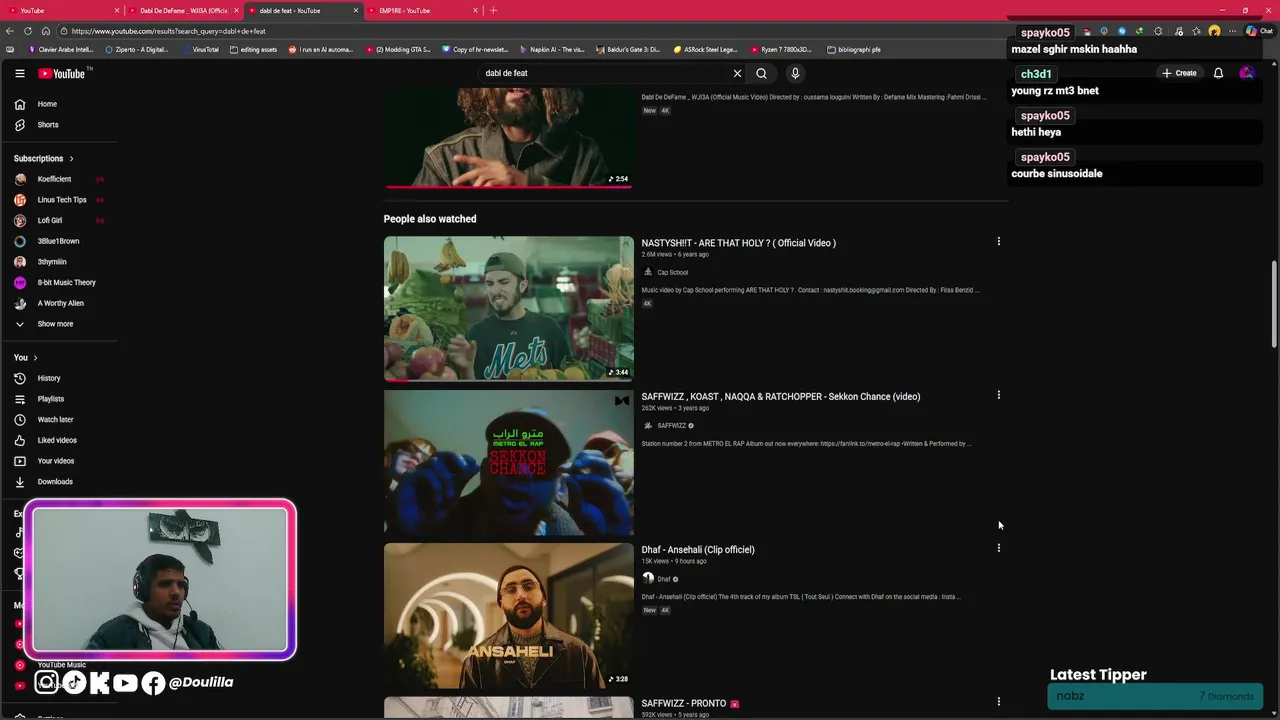
Task: Close the dabl de feat tab
Action: (355, 10)
